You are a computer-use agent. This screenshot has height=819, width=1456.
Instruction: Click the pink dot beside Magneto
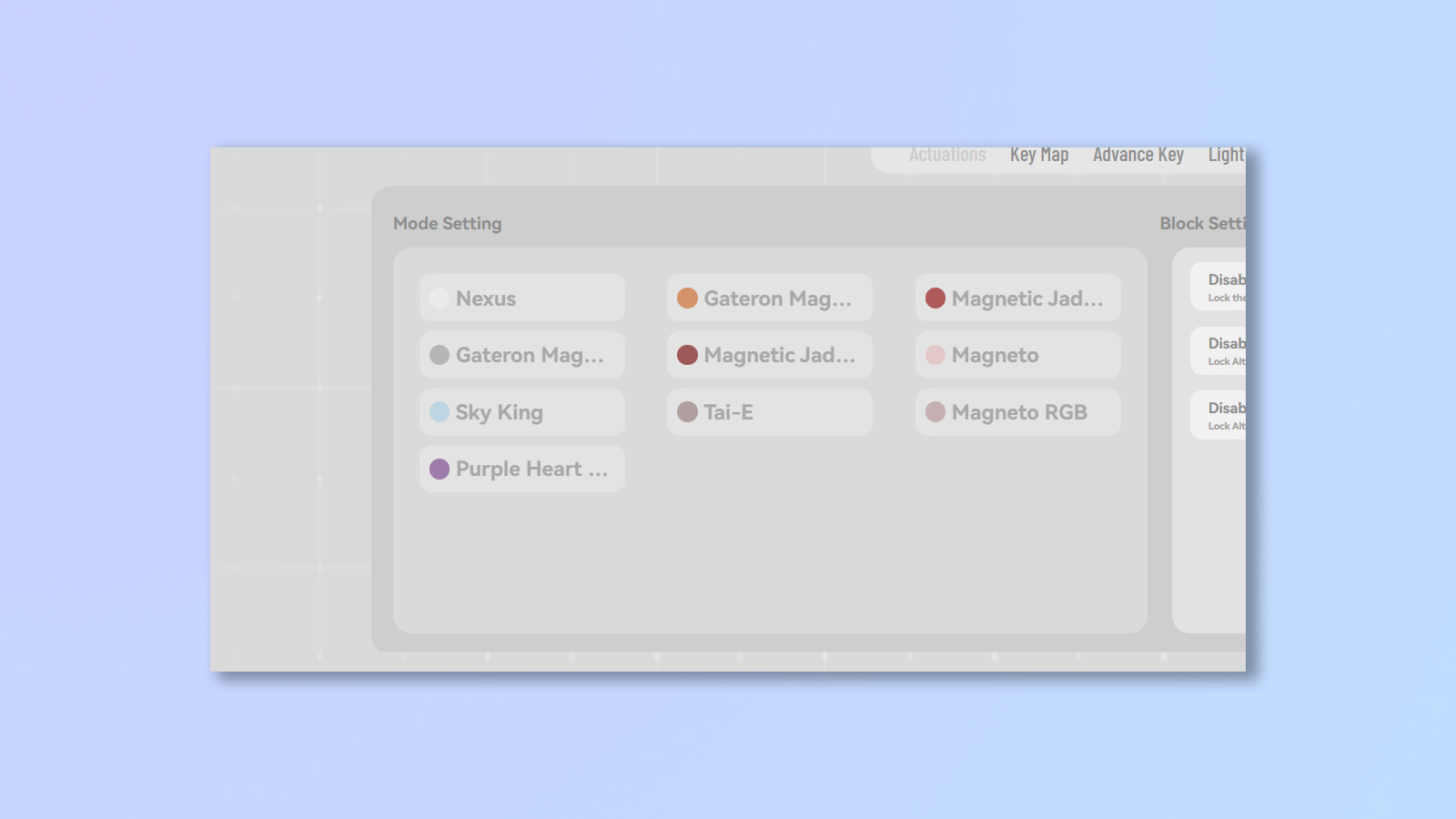point(935,355)
